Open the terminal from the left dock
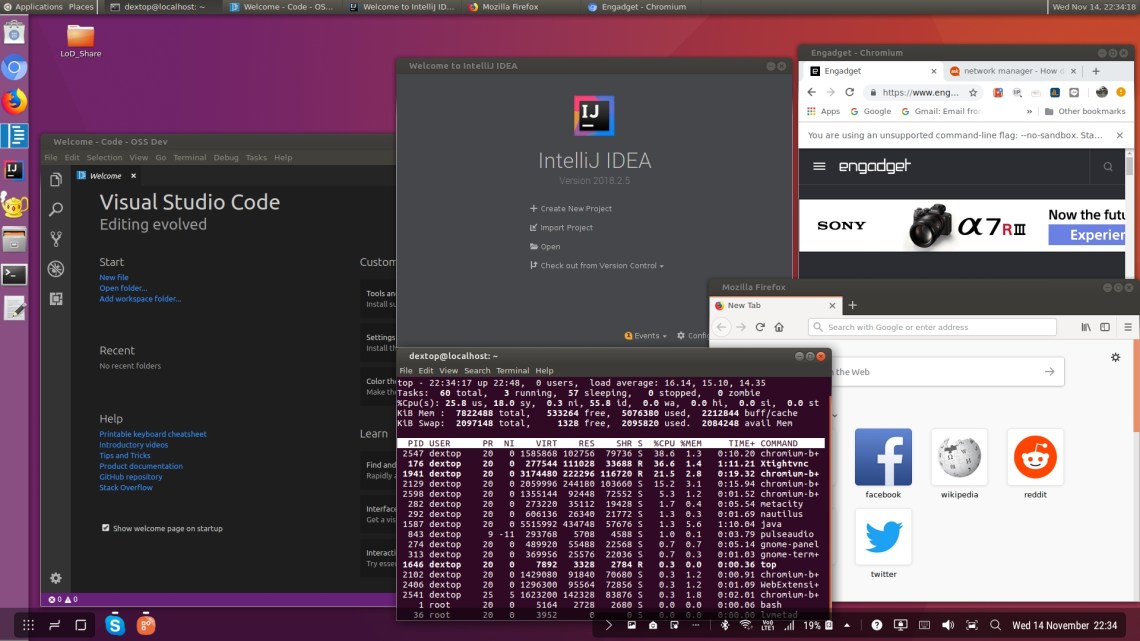This screenshot has height=641, width=1140. (x=13, y=273)
